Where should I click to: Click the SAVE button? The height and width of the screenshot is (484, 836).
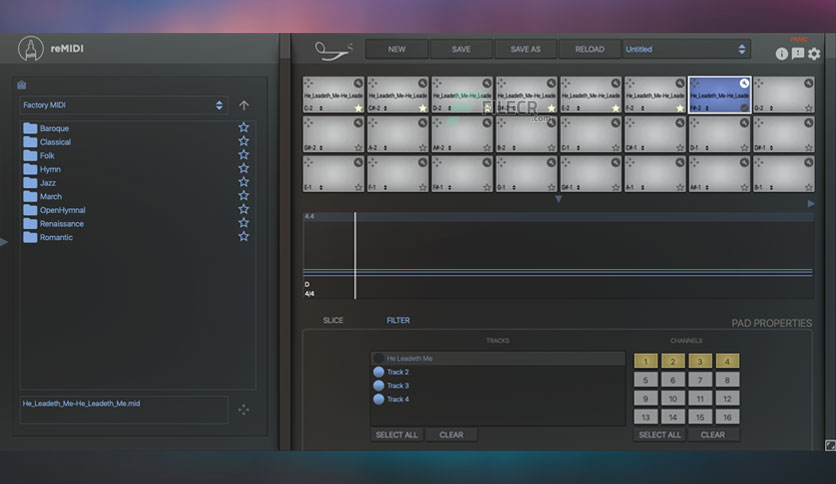point(461,49)
